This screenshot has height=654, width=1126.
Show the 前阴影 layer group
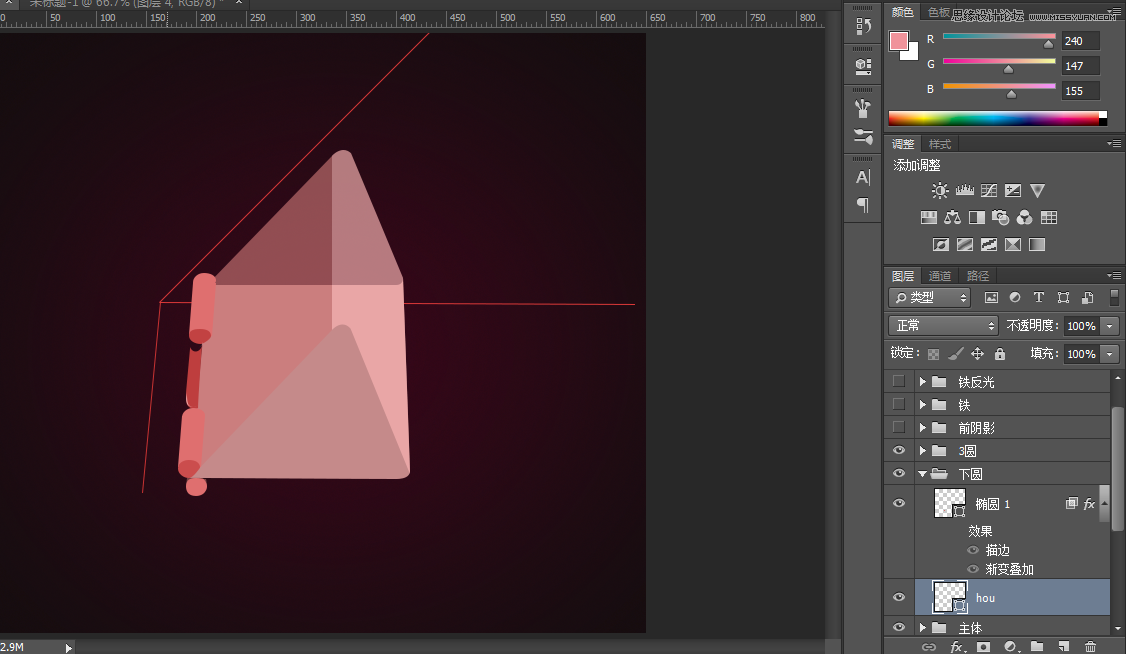(x=898, y=427)
